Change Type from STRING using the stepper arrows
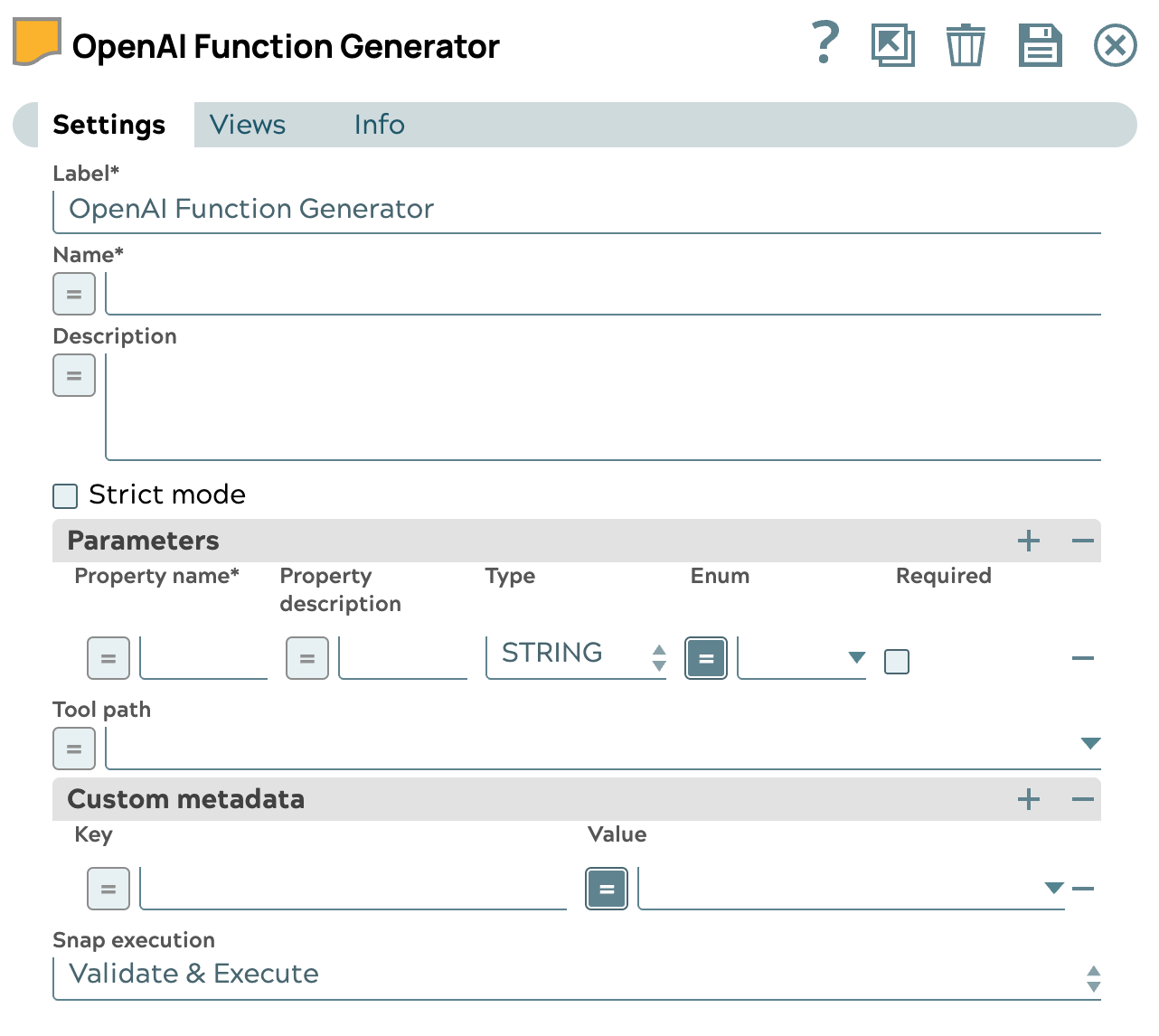Screen dimensions: 1159x1036 pos(657,658)
